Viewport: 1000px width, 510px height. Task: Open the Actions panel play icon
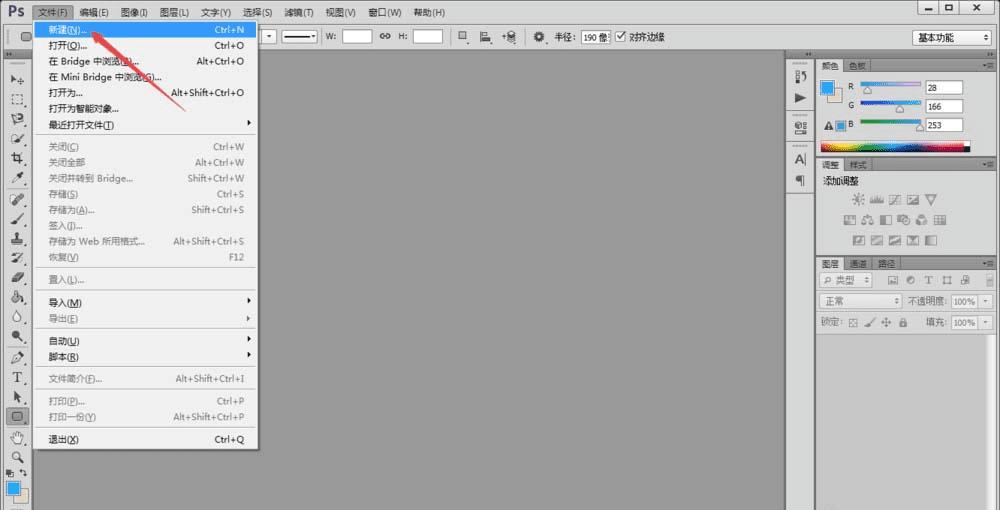tap(800, 98)
